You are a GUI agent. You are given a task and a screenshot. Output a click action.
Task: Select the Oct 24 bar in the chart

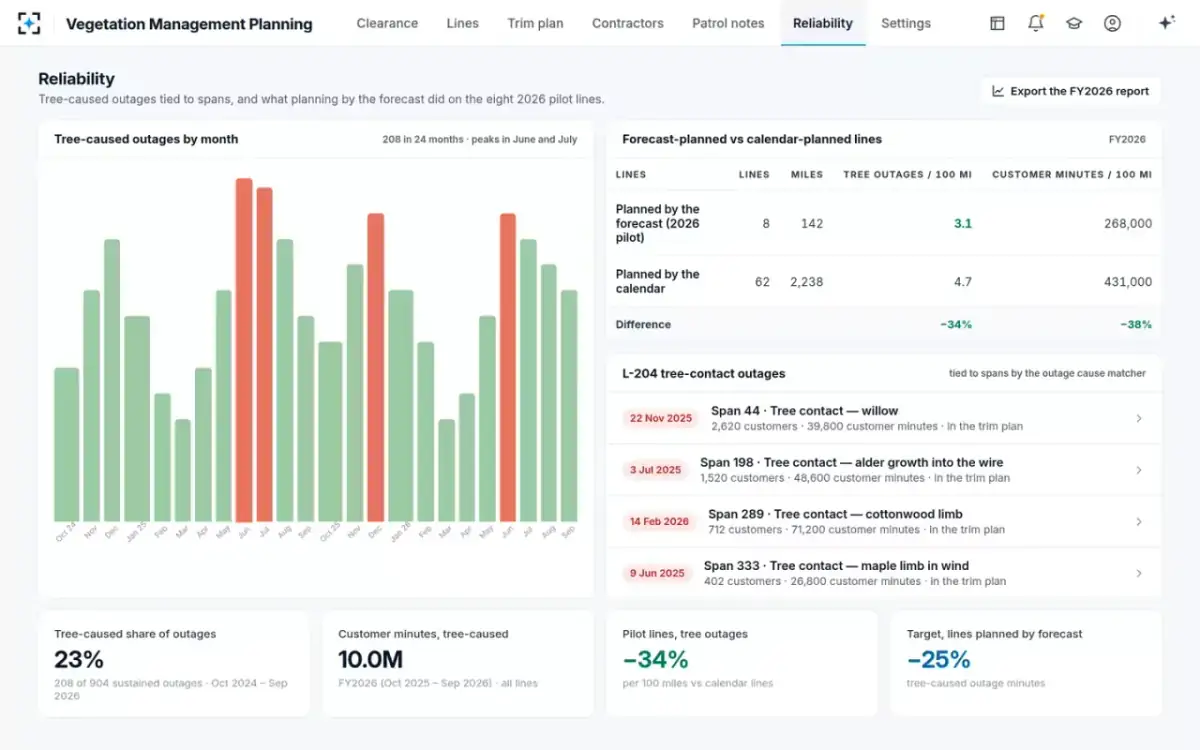tap(66, 445)
